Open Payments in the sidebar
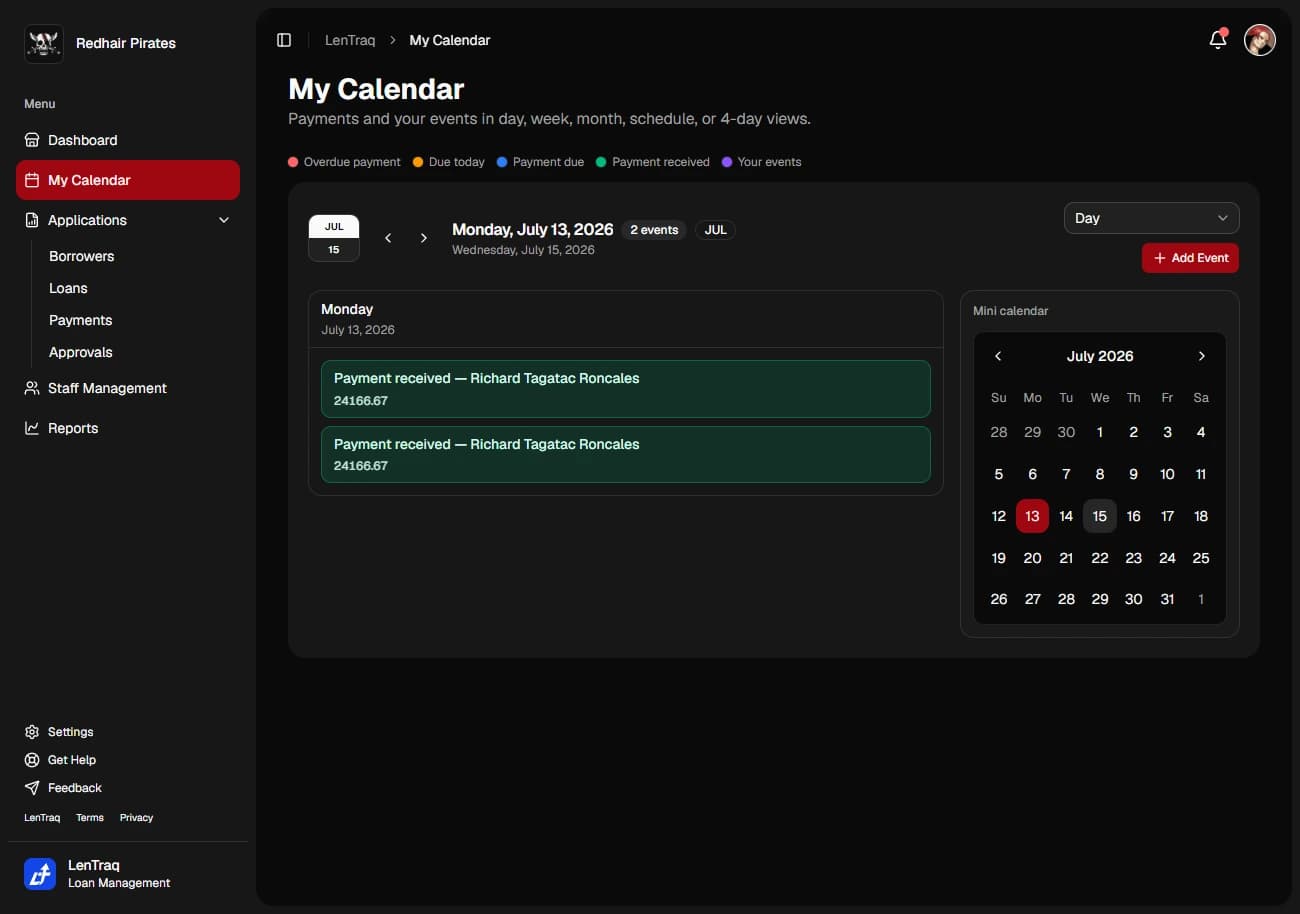The image size is (1300, 914). click(x=80, y=320)
